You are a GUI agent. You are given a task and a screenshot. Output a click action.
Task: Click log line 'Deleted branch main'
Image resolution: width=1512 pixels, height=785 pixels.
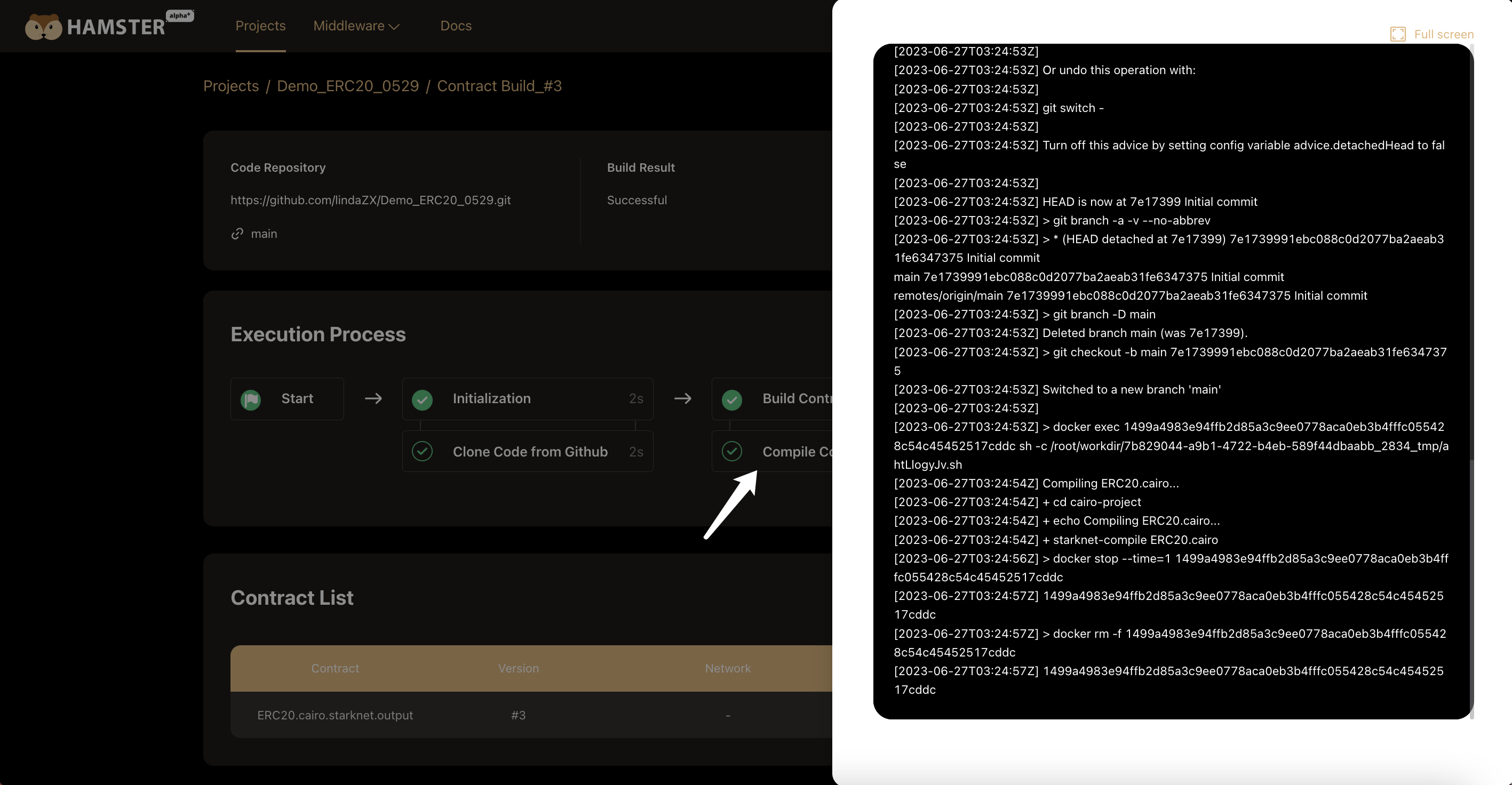coord(1070,333)
